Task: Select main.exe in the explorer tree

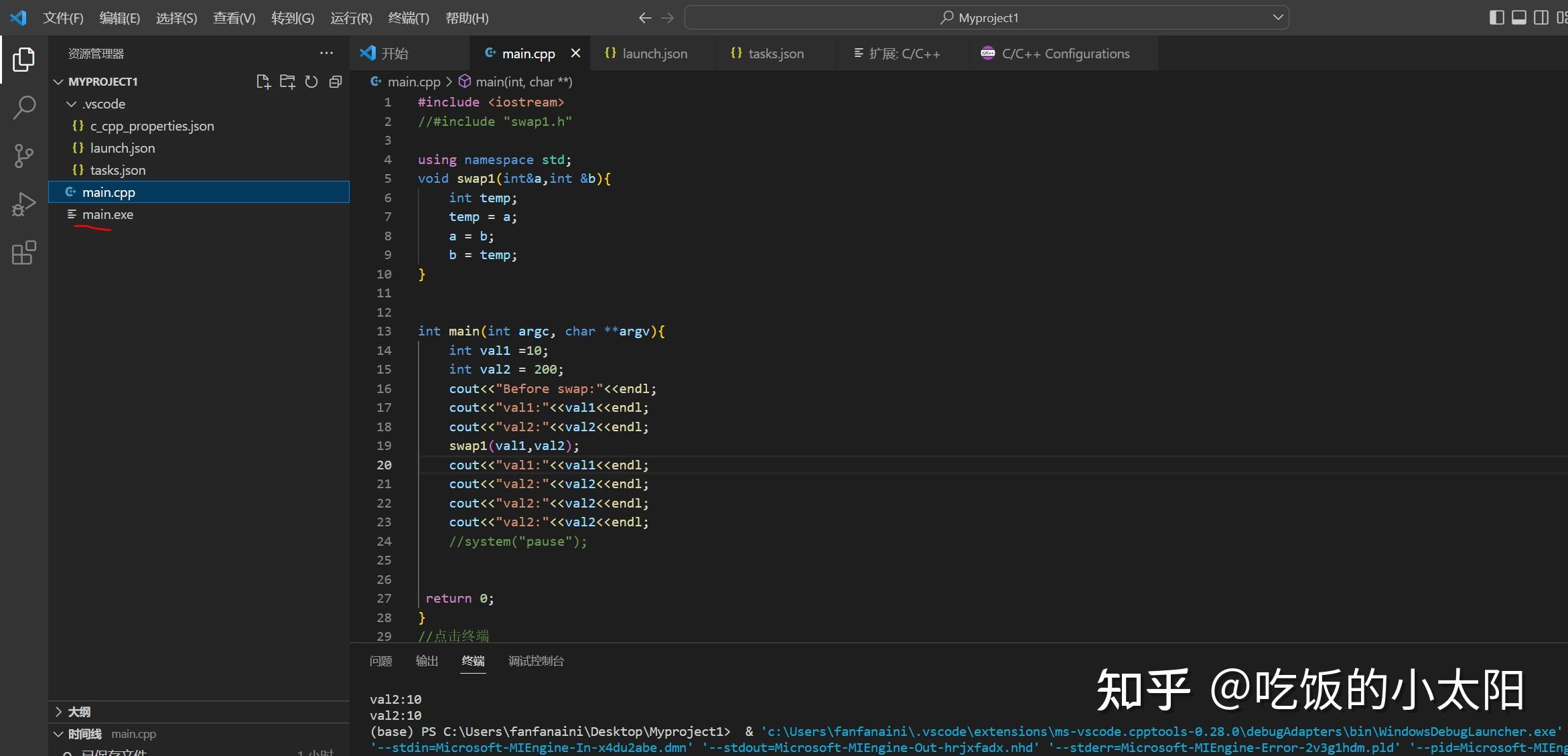Action: [199, 214]
